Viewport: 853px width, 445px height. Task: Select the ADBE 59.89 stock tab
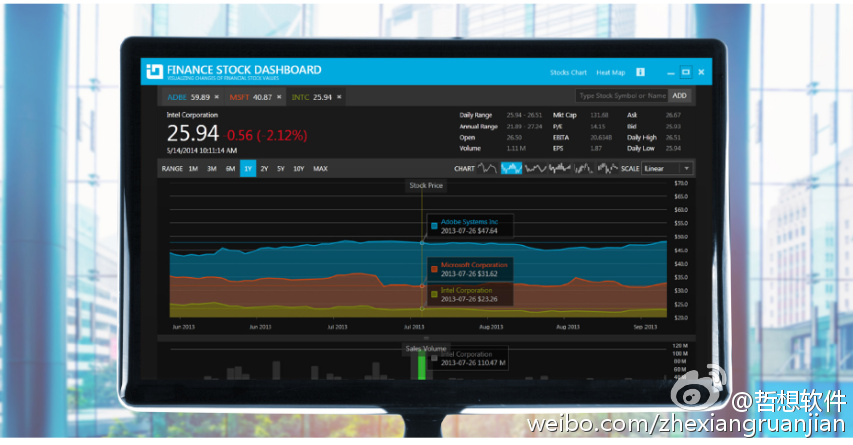tap(191, 97)
